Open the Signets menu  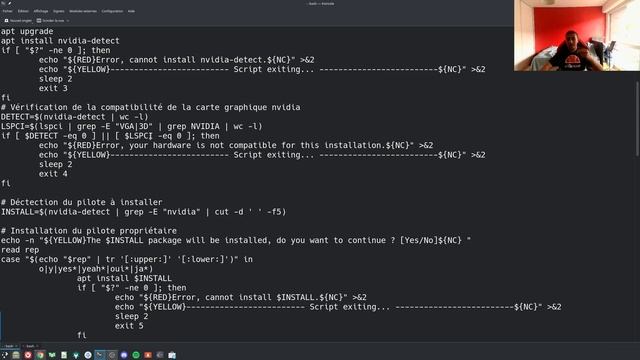point(59,11)
